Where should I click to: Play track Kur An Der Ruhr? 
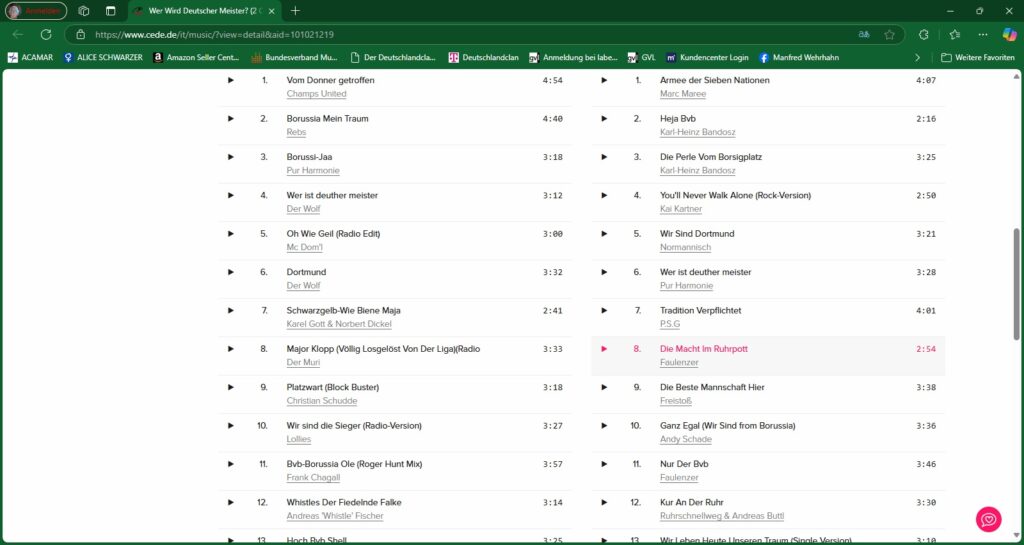click(x=604, y=503)
